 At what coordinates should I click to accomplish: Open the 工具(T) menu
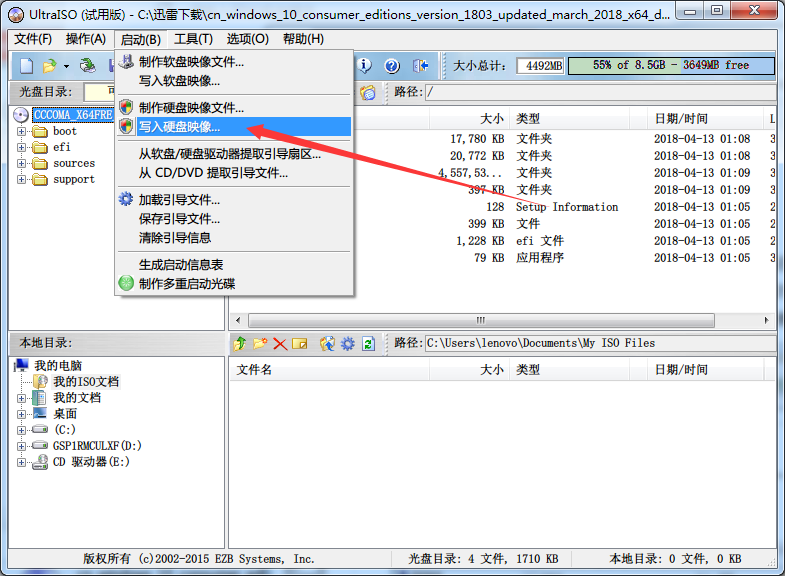coord(193,39)
